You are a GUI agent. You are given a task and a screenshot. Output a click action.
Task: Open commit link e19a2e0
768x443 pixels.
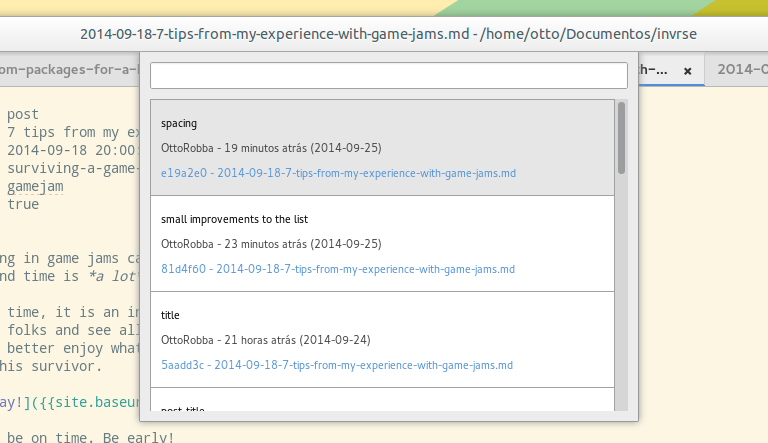(x=338, y=173)
